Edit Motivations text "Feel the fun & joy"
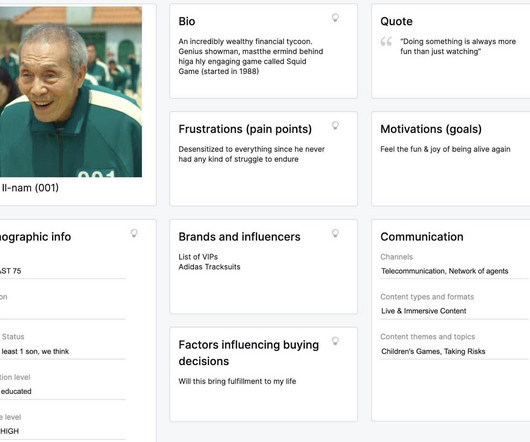 pos(445,149)
